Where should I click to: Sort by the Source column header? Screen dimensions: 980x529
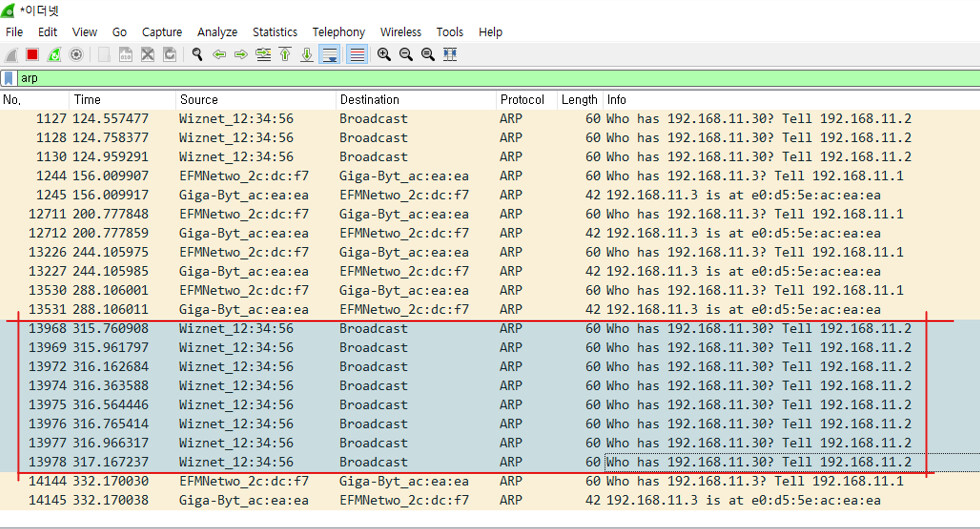click(x=256, y=99)
